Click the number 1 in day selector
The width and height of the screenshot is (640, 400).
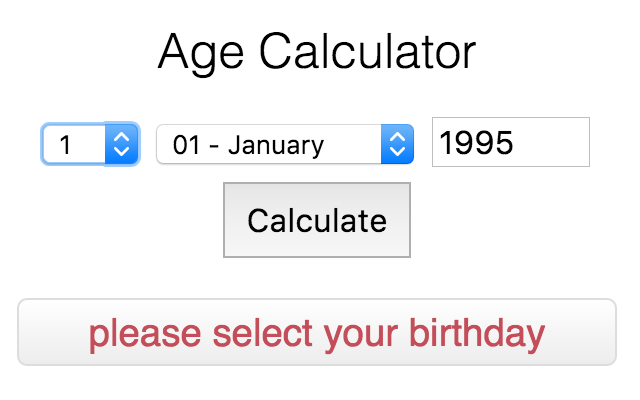[66, 146]
